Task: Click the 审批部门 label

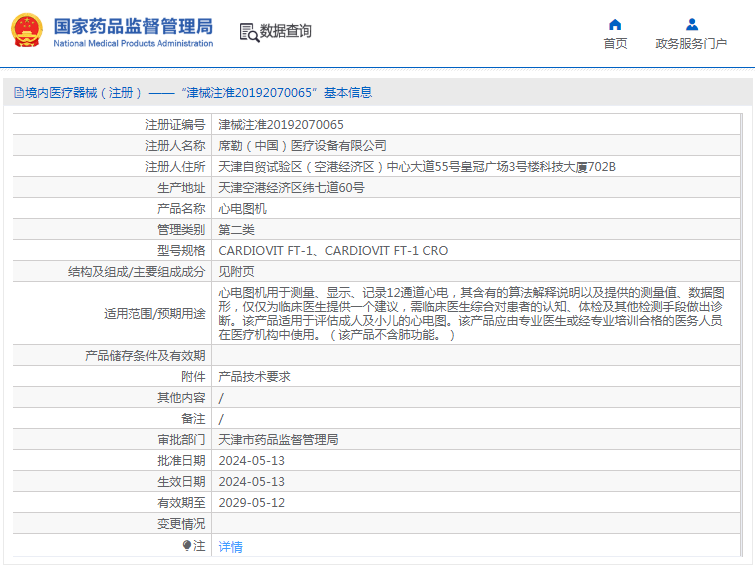Action: (181, 440)
